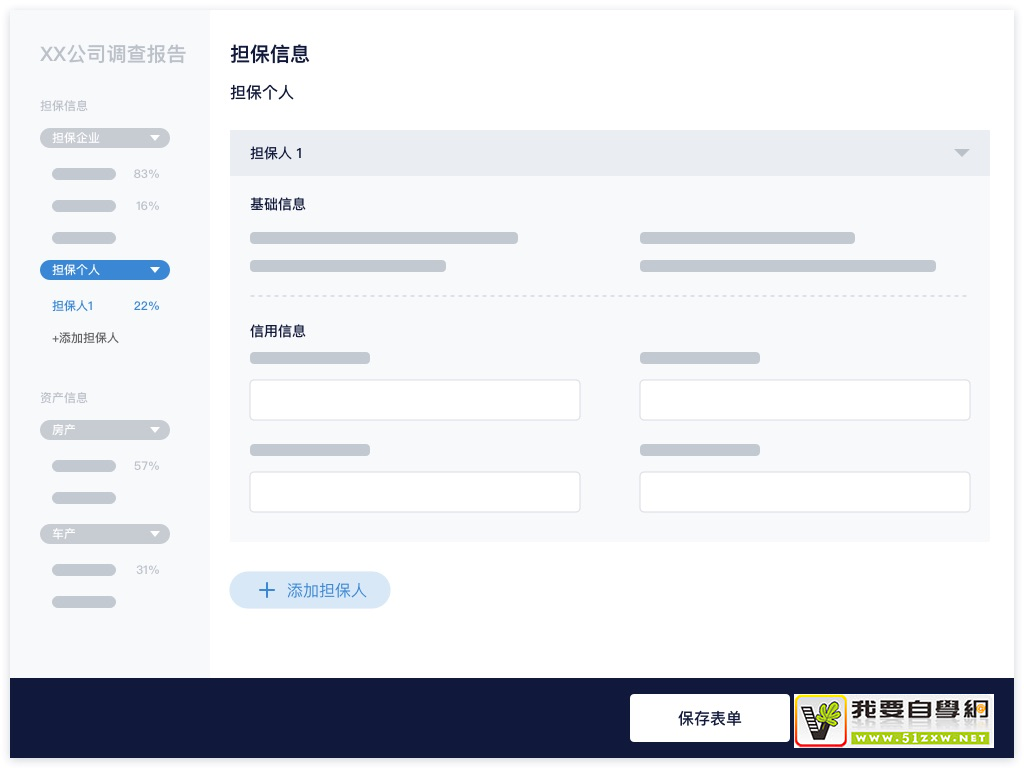Click the 担保信息 heading in sidebar
1024x768 pixels.
click(63, 106)
